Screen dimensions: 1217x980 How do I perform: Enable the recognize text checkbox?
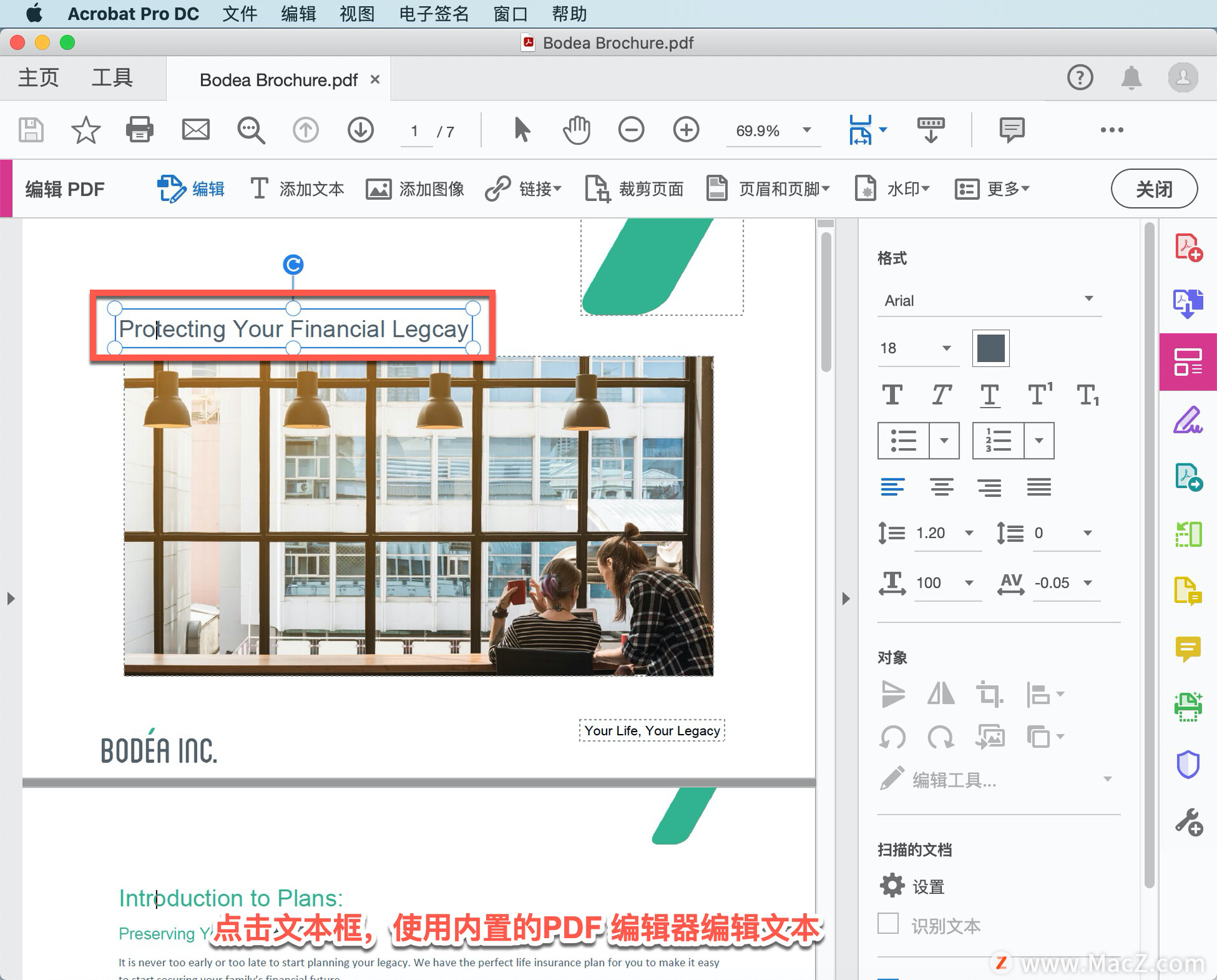(888, 924)
